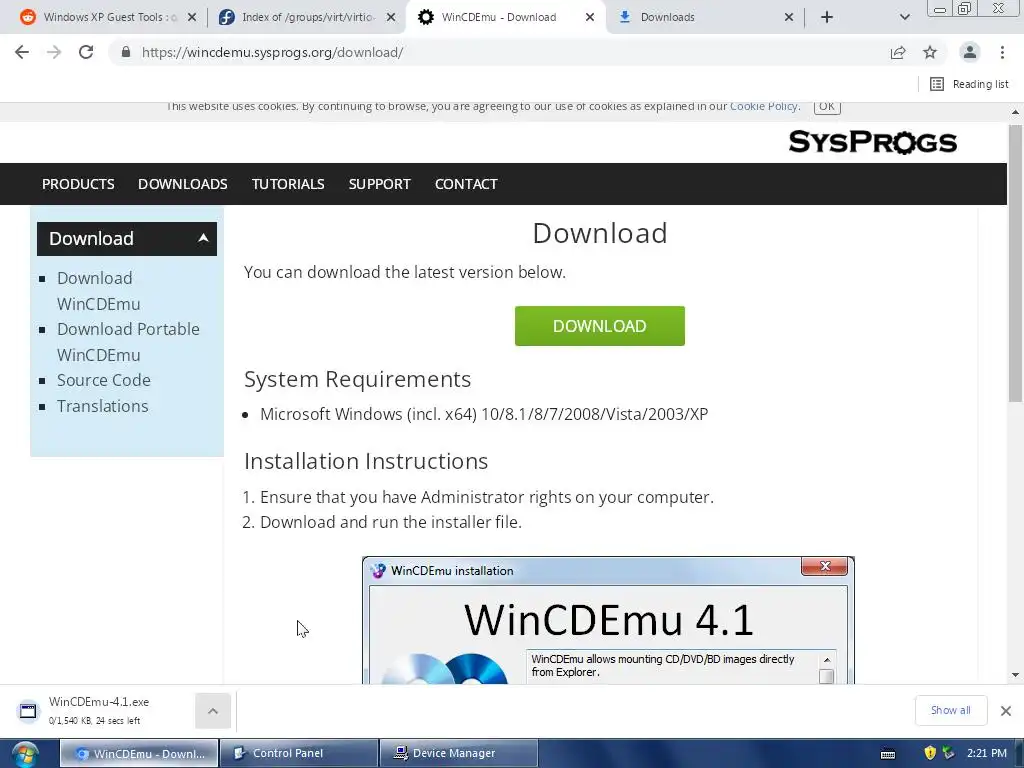1024x768 pixels.
Task: Open the Download Portable WinCDEmu link
Action: pos(128,342)
